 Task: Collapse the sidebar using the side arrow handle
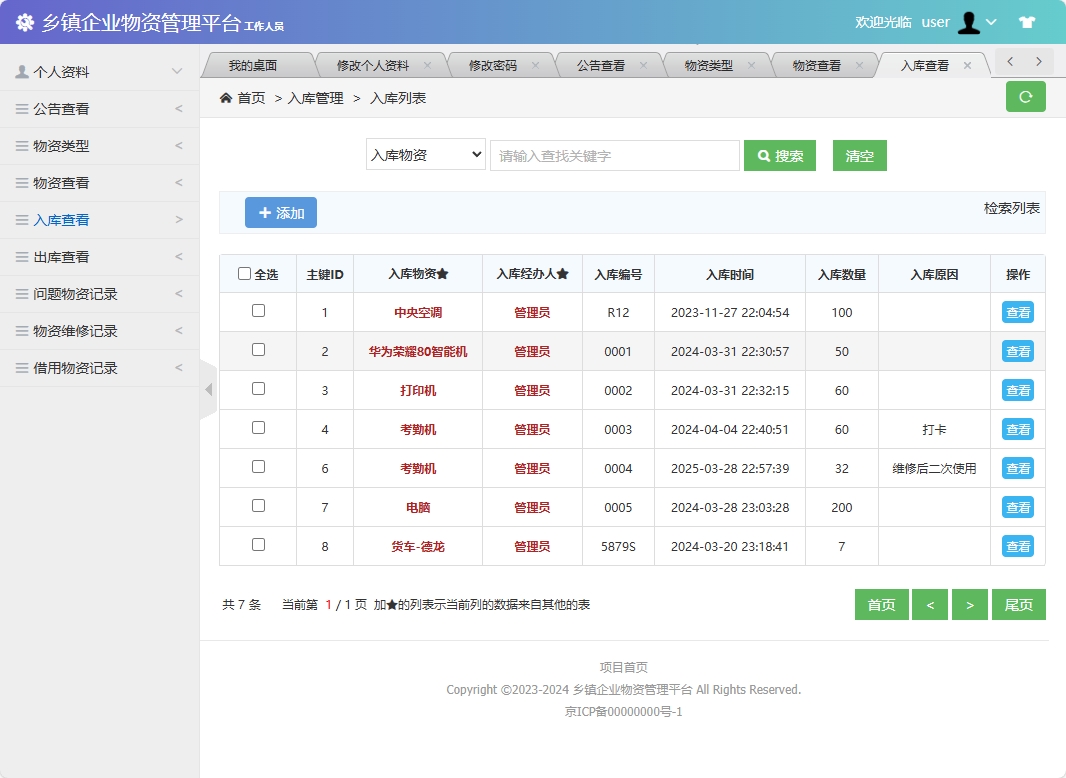coord(207,390)
